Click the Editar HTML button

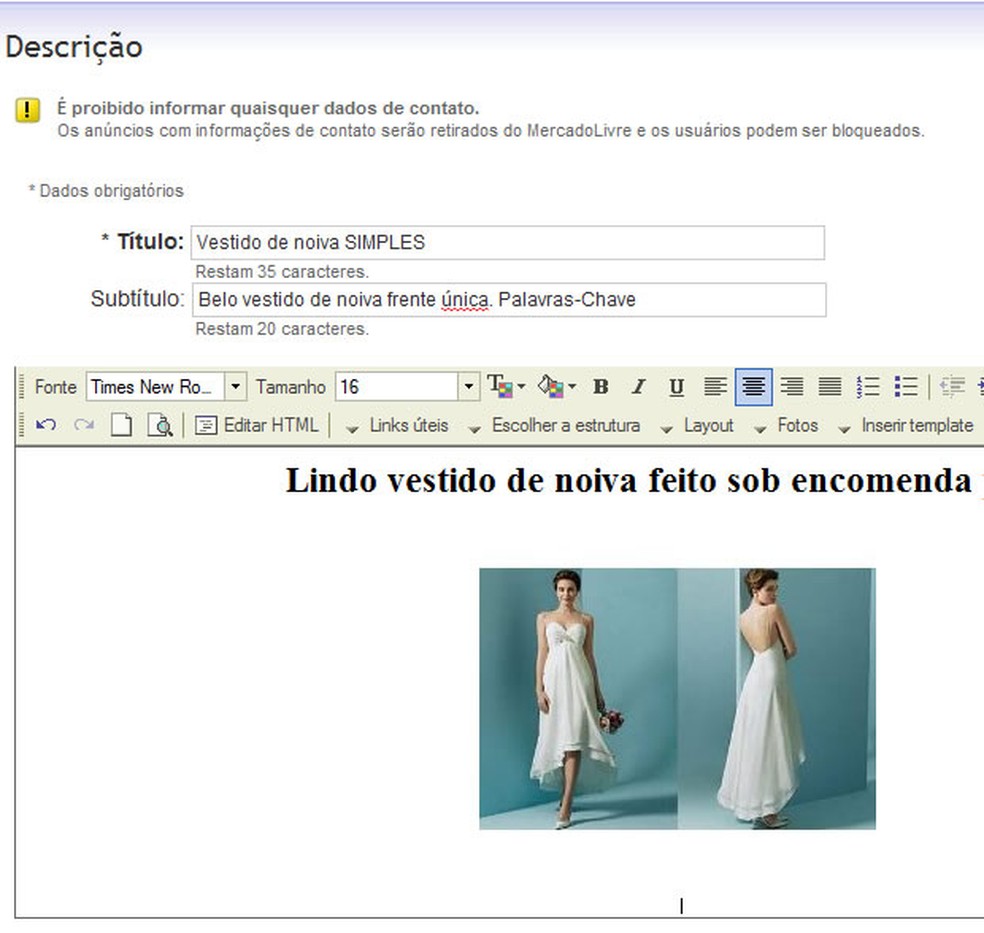(256, 425)
